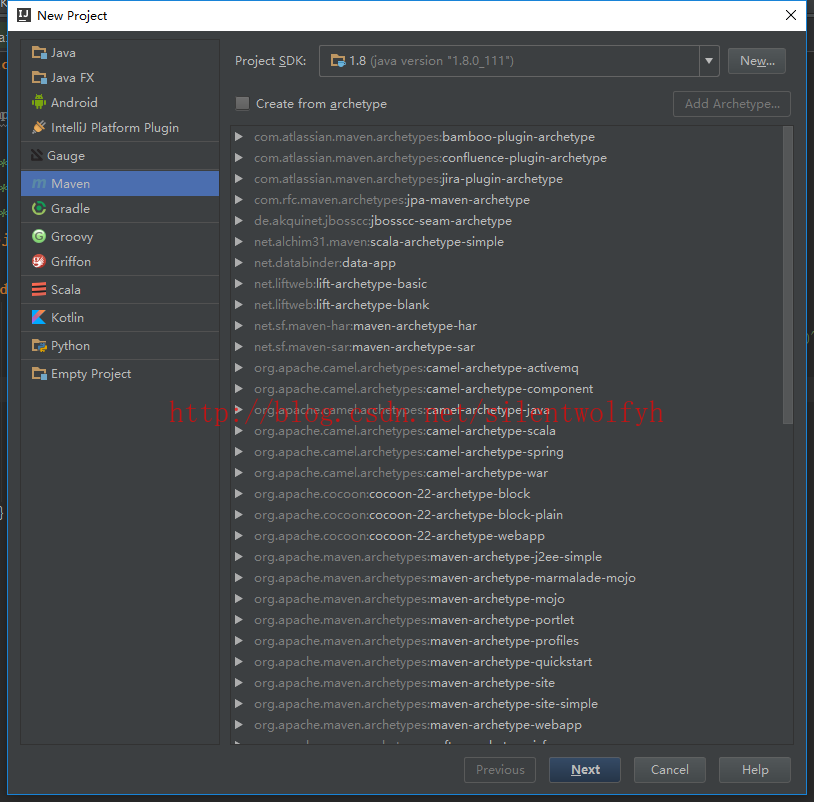Open the Project SDK dropdown
814x802 pixels.
pos(709,61)
